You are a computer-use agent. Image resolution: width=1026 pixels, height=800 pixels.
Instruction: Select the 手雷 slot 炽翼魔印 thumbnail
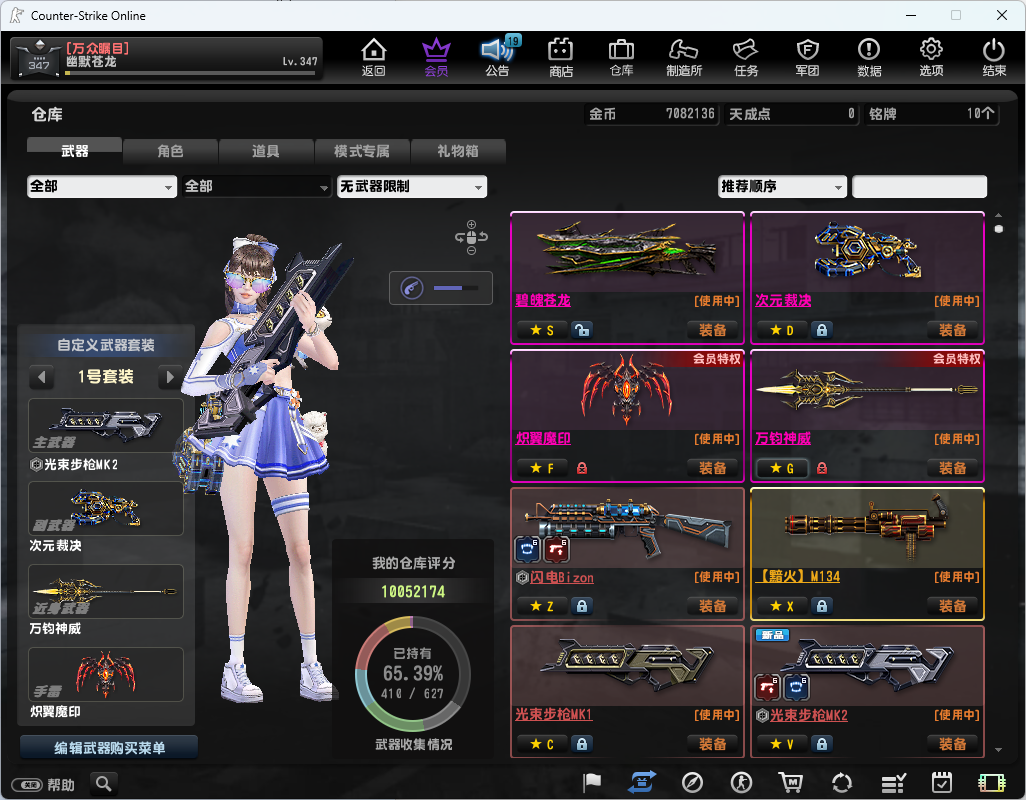(106, 674)
